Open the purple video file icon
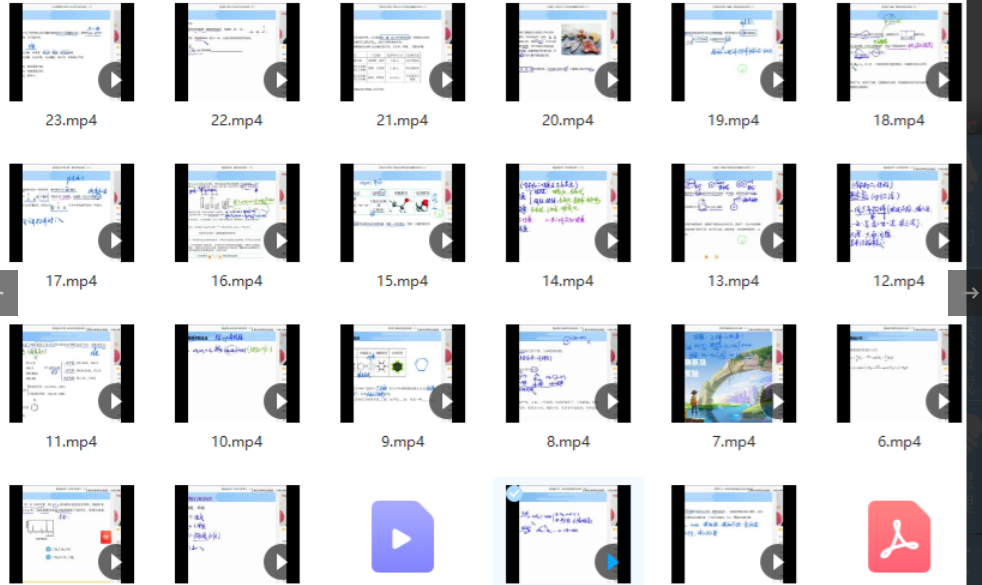Screen dimensions: 982x585 coord(402,537)
